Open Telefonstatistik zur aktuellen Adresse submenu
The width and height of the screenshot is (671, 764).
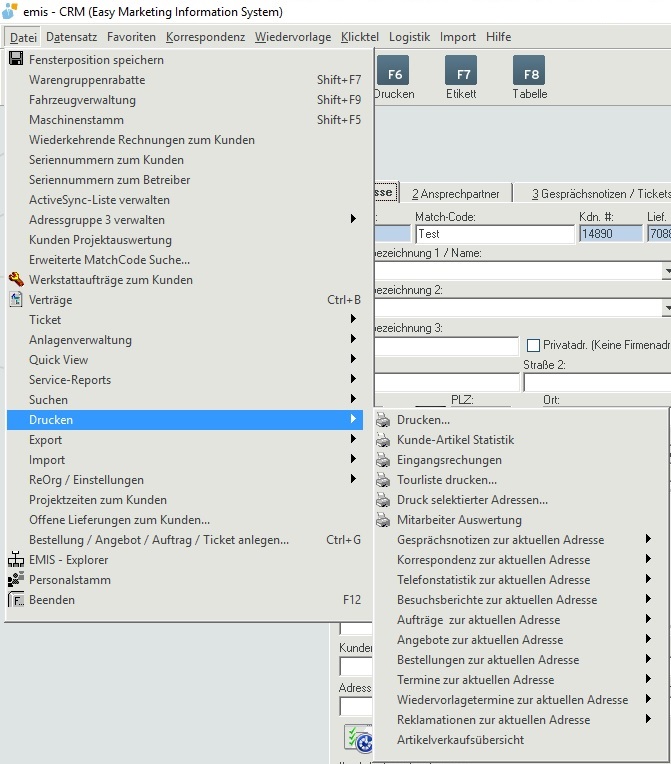(520, 579)
